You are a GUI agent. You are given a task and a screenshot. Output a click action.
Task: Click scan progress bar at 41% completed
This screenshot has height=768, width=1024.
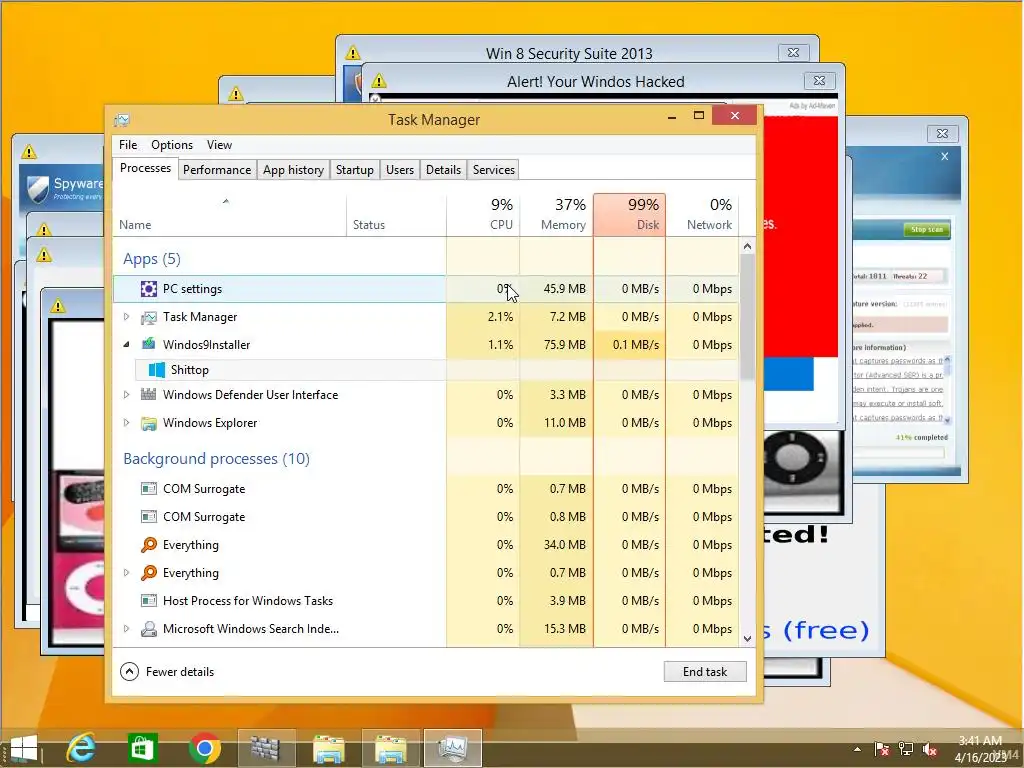pos(900,452)
